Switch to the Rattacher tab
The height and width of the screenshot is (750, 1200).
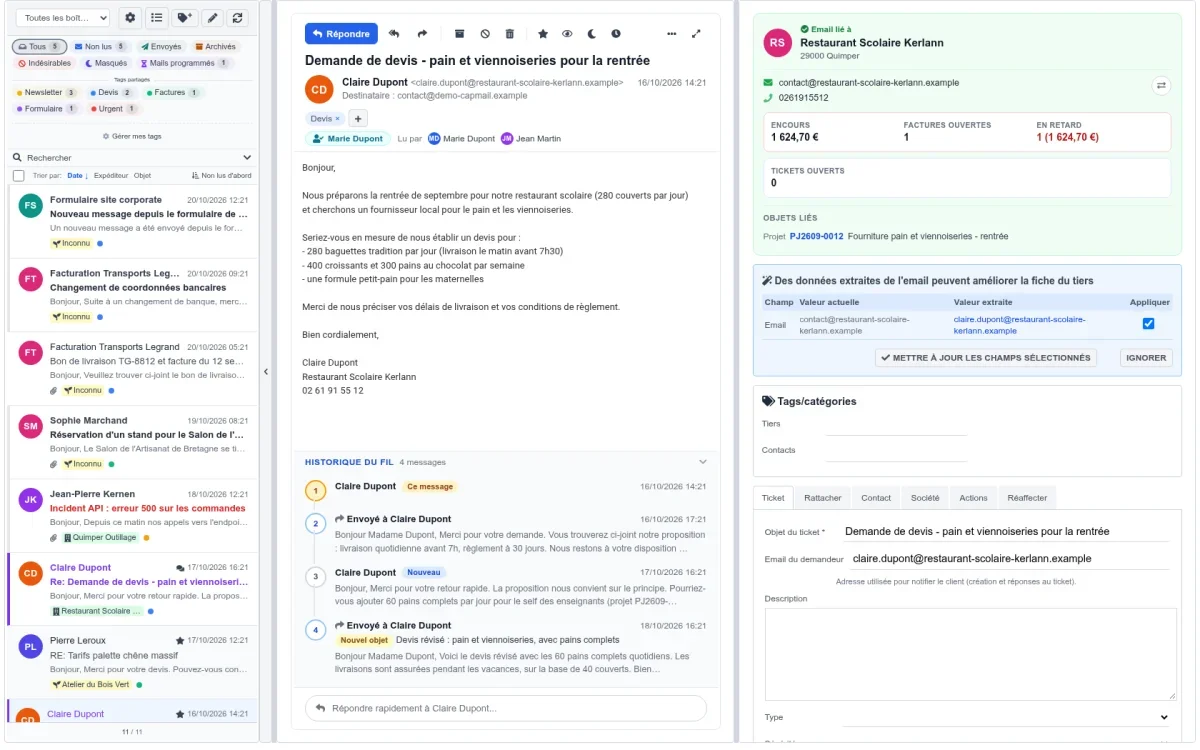tap(822, 497)
